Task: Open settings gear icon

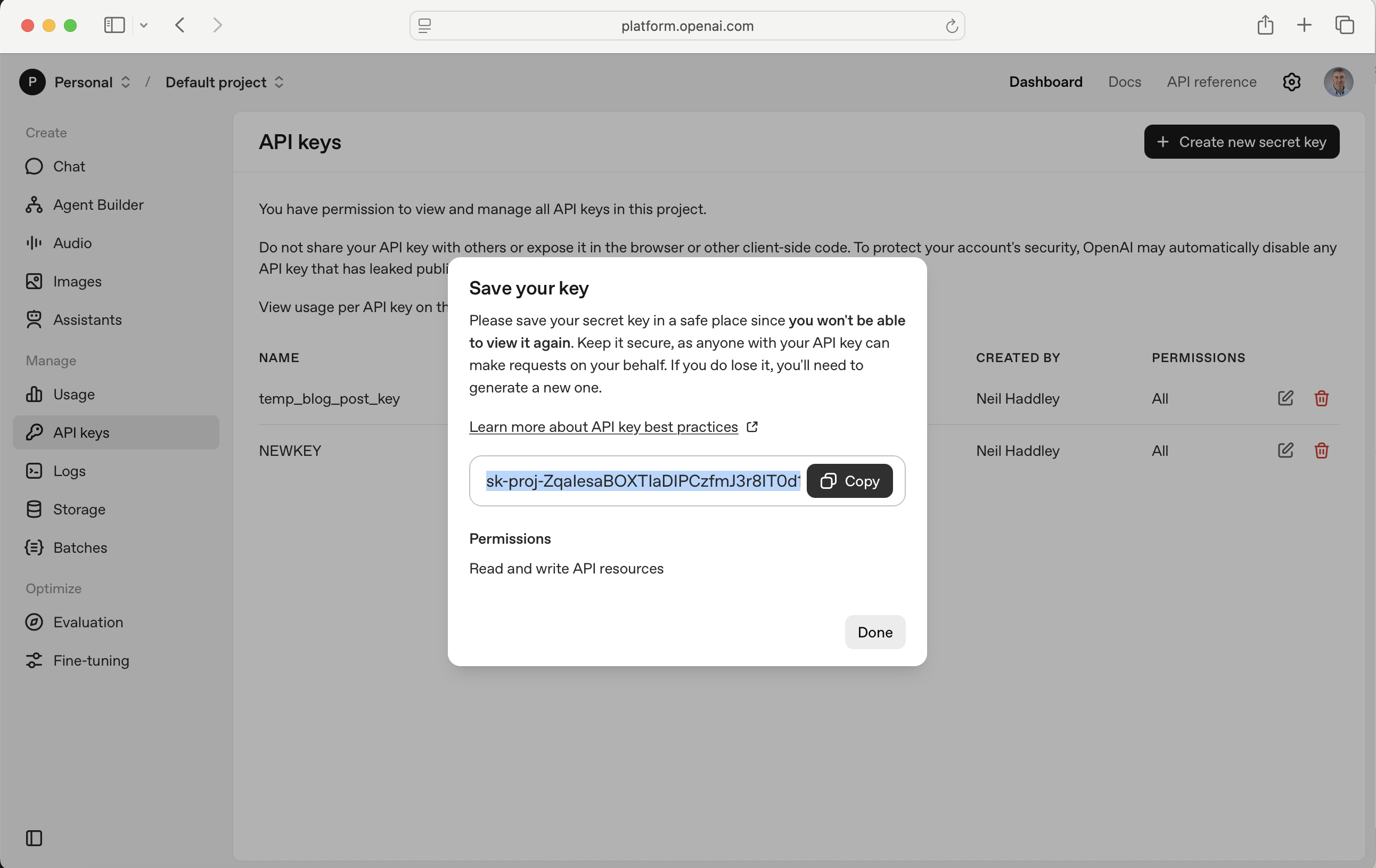Action: click(x=1291, y=81)
